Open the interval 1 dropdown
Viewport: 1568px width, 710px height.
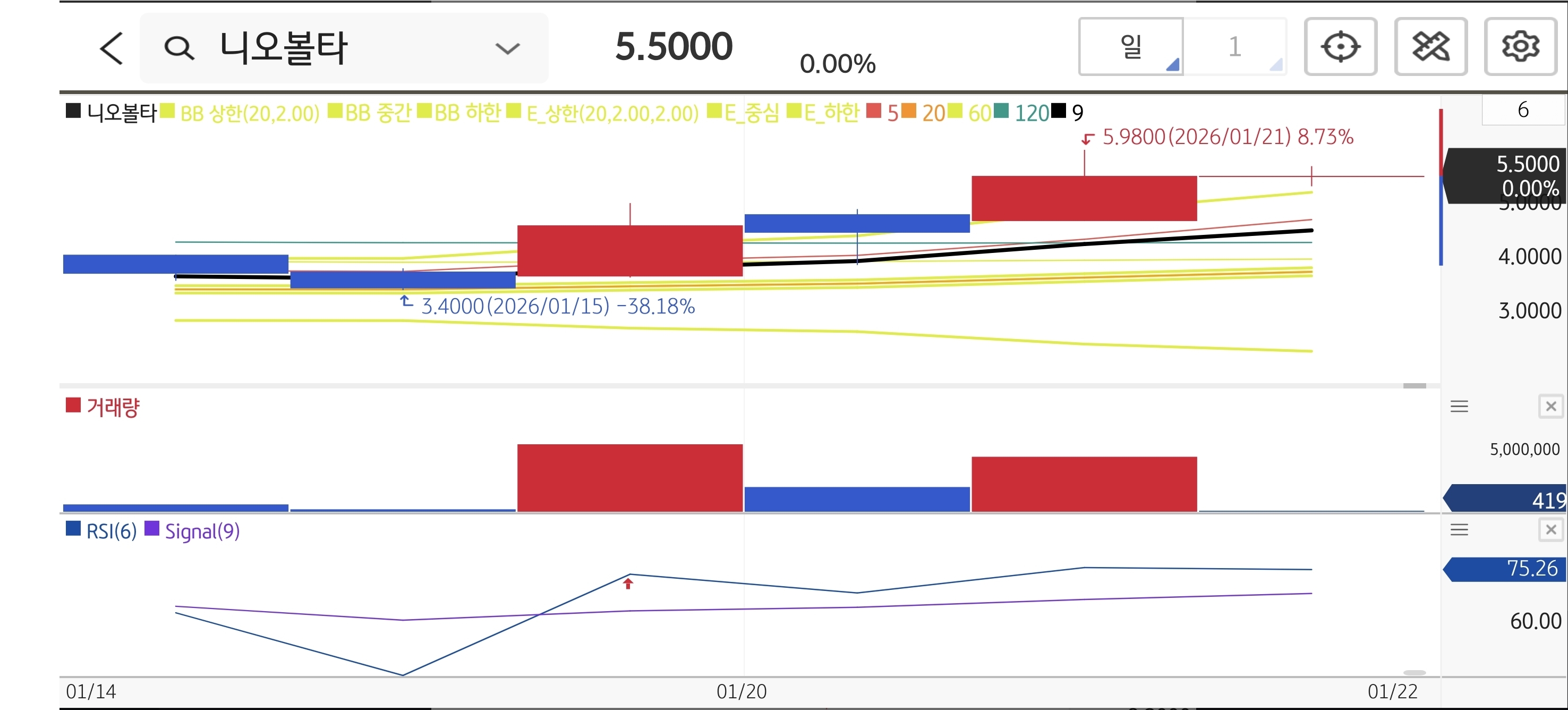tap(1235, 47)
